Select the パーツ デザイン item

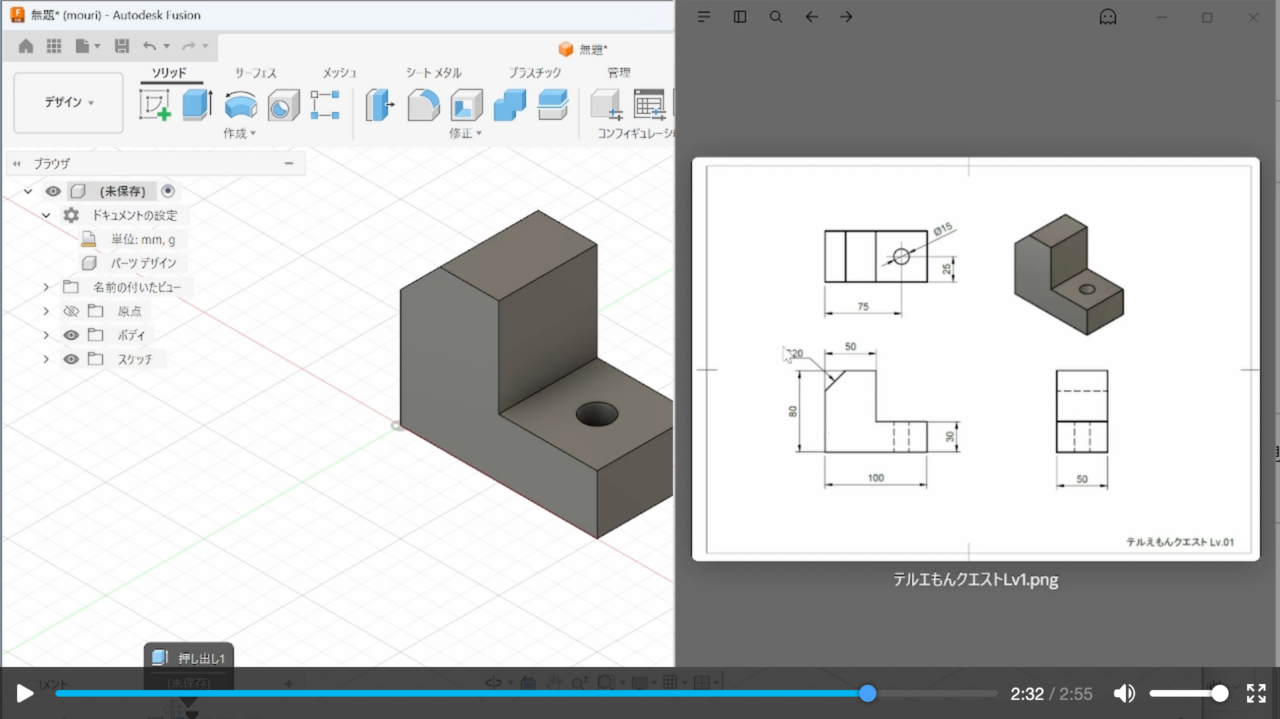click(143, 263)
